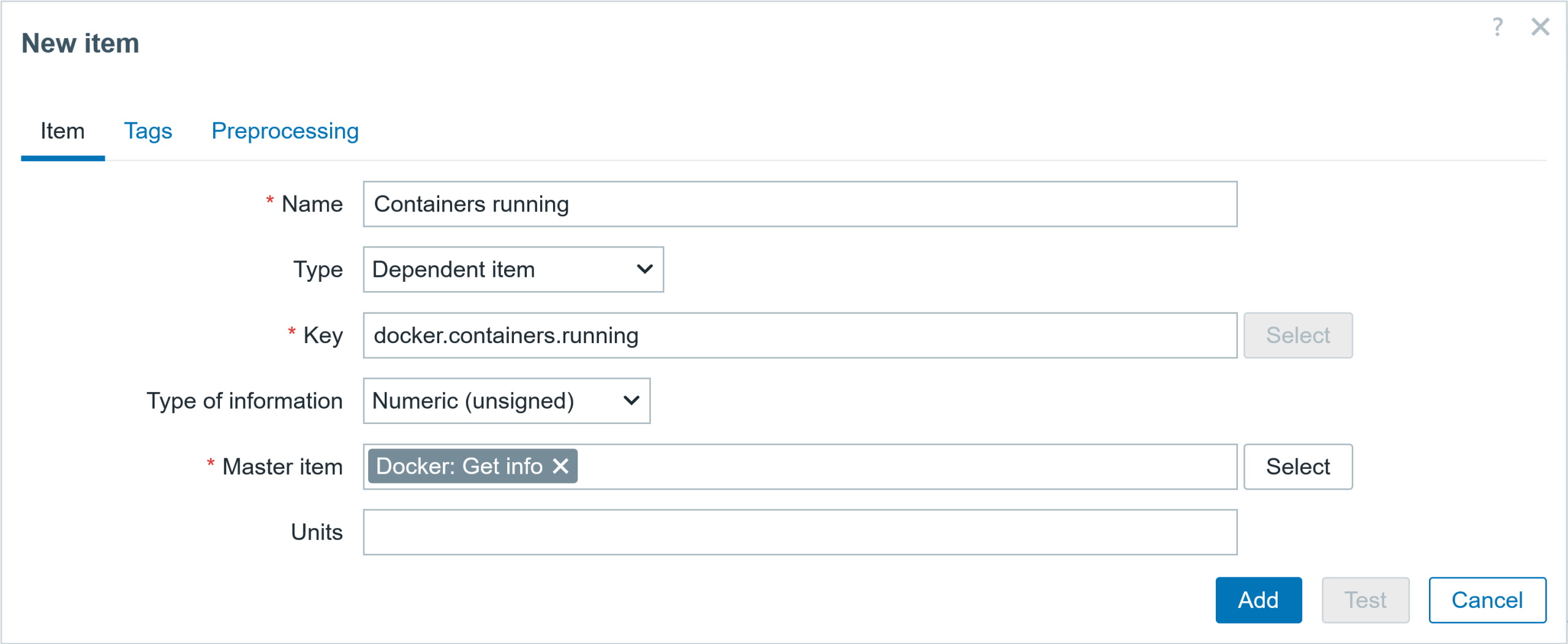Open the Numeric (unsigned) information type dropdown
The height and width of the screenshot is (644, 1568).
point(506,401)
